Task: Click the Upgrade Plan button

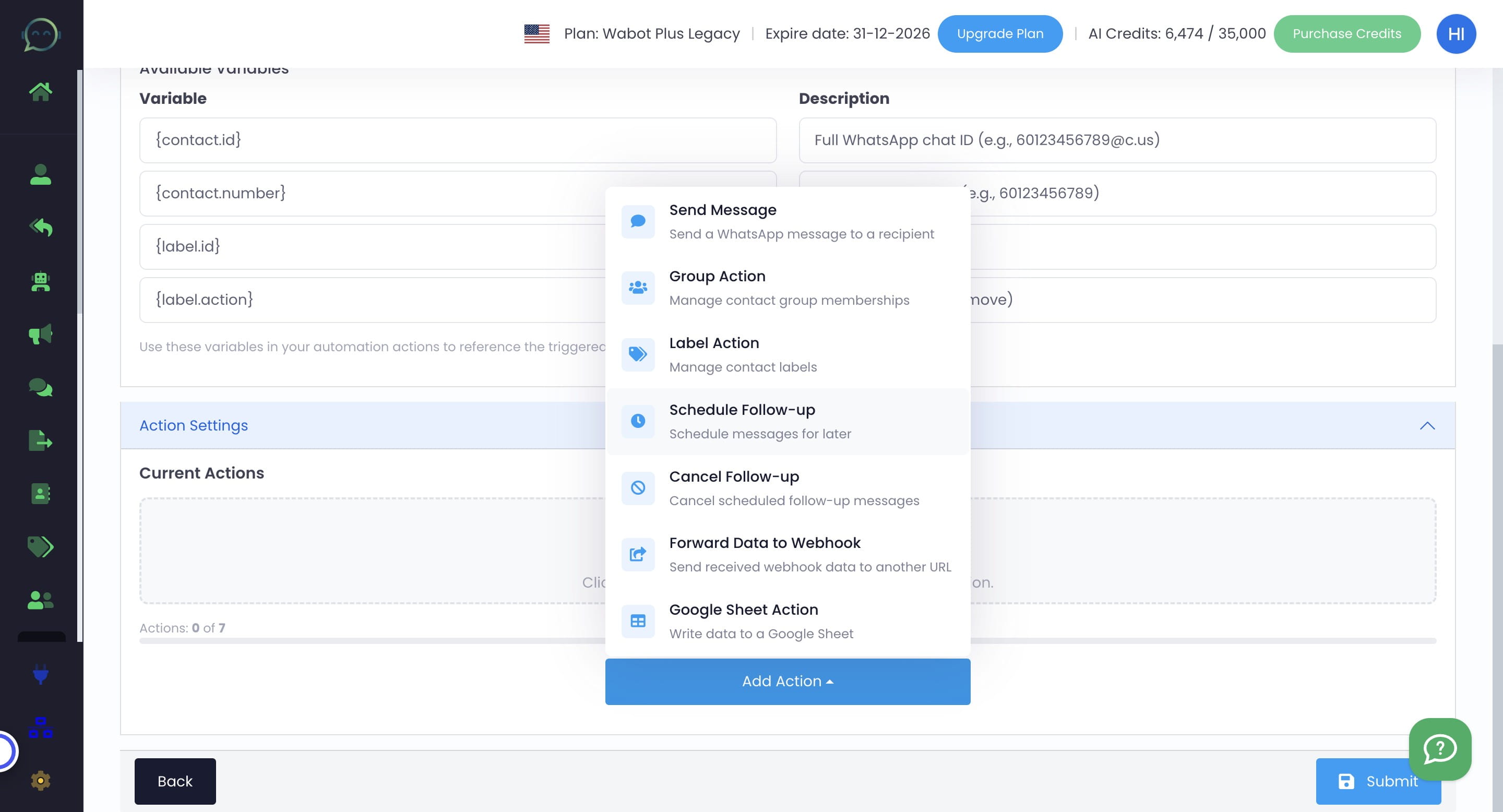Action: 999,33
